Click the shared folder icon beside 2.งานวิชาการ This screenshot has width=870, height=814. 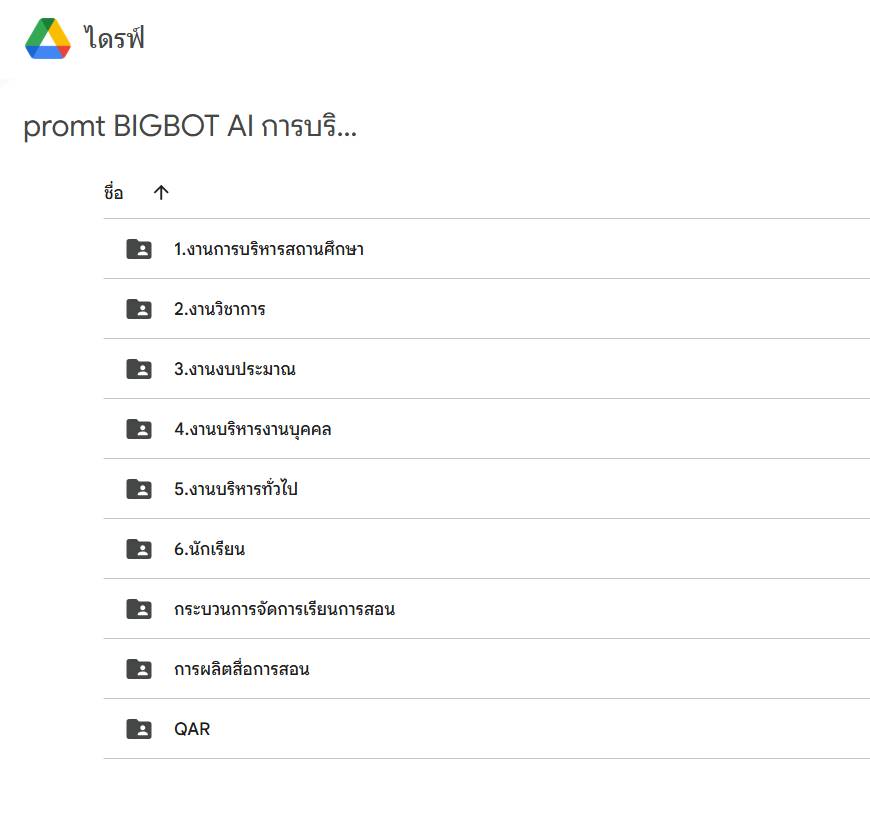click(139, 309)
